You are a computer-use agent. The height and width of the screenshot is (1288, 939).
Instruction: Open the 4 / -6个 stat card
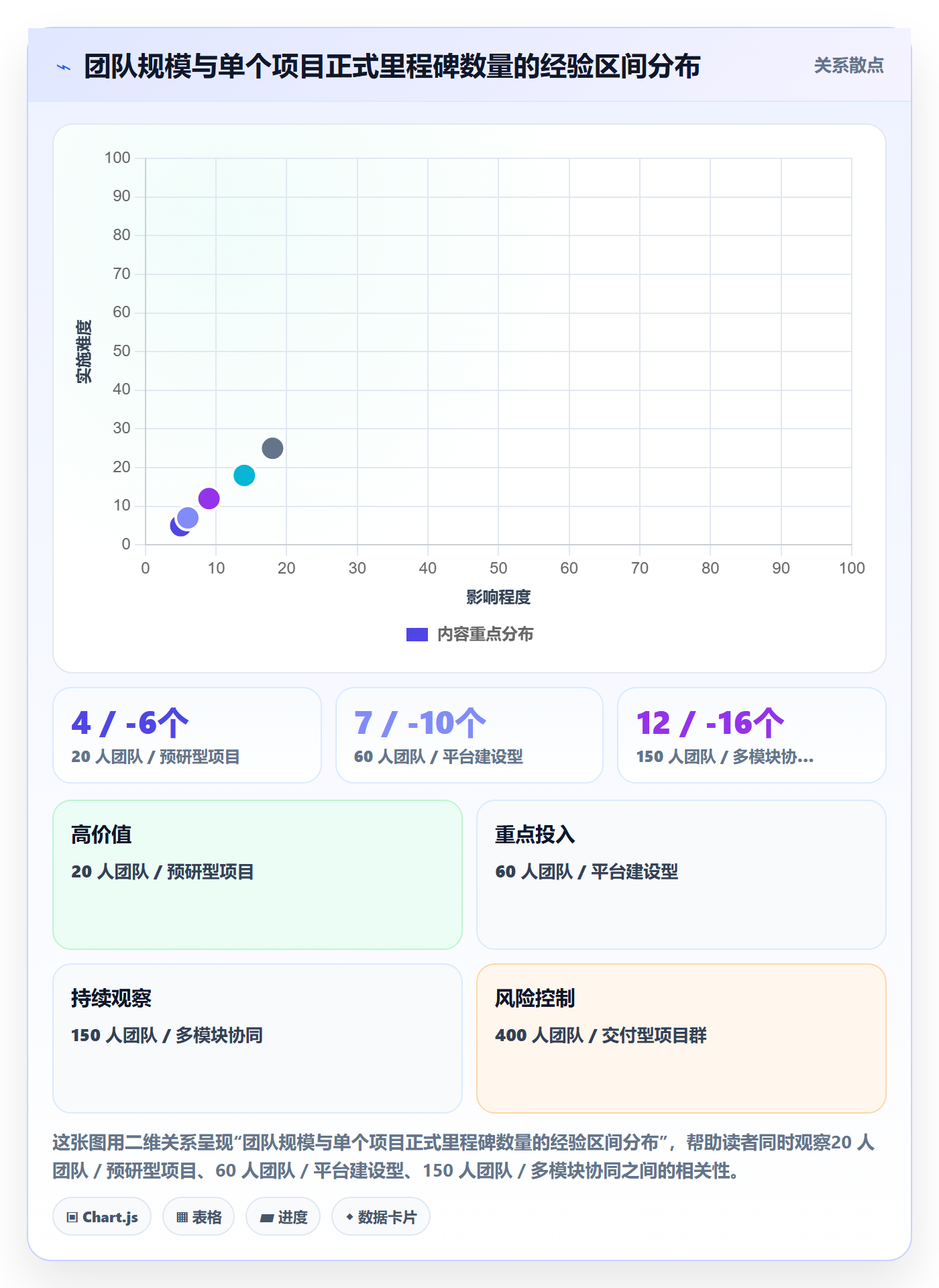tap(187, 735)
